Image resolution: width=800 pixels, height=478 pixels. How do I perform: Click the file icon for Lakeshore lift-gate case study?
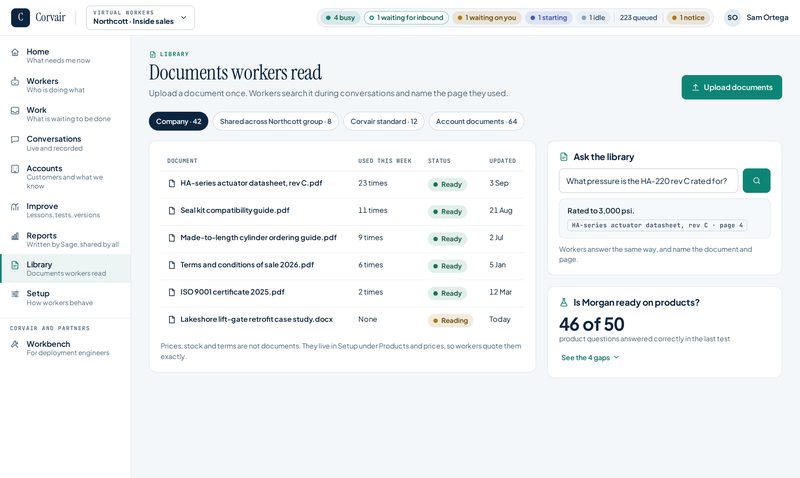point(172,320)
